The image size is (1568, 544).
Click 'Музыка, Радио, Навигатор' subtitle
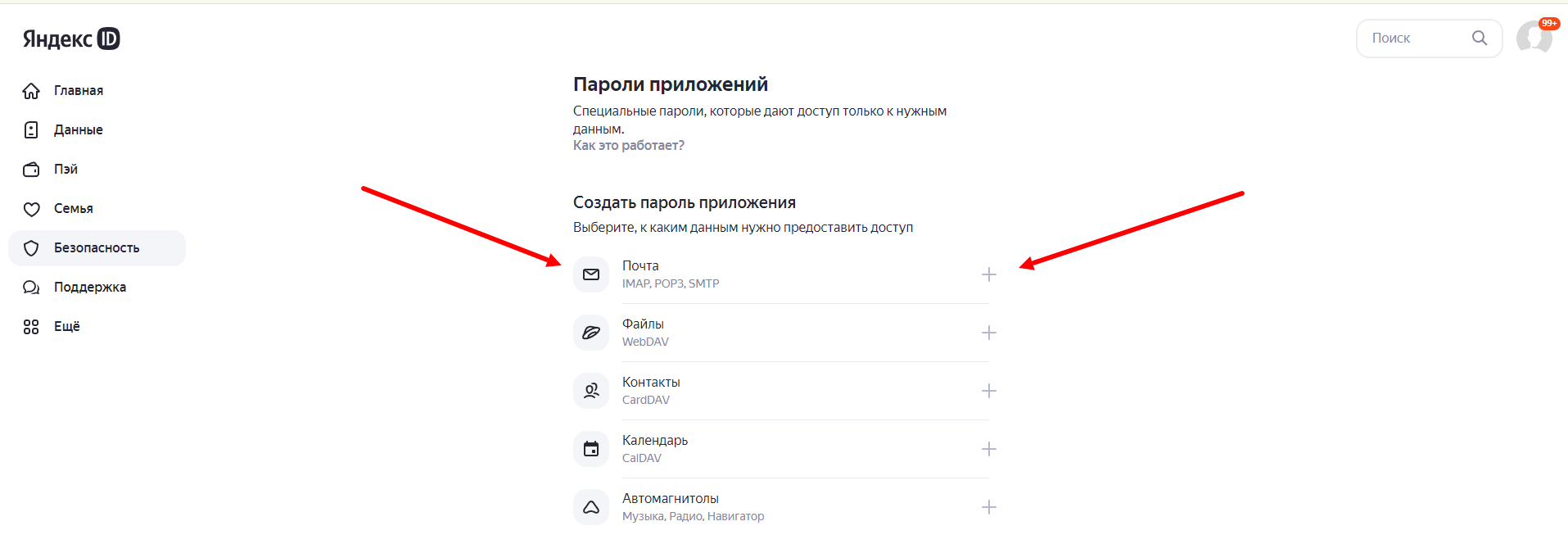click(x=694, y=516)
